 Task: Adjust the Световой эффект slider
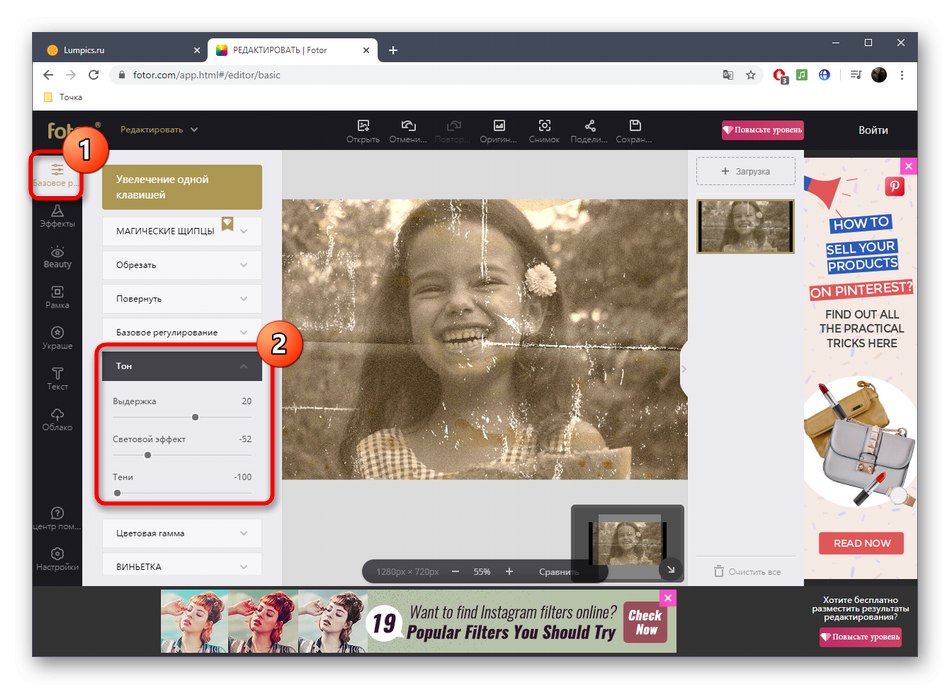pos(148,455)
